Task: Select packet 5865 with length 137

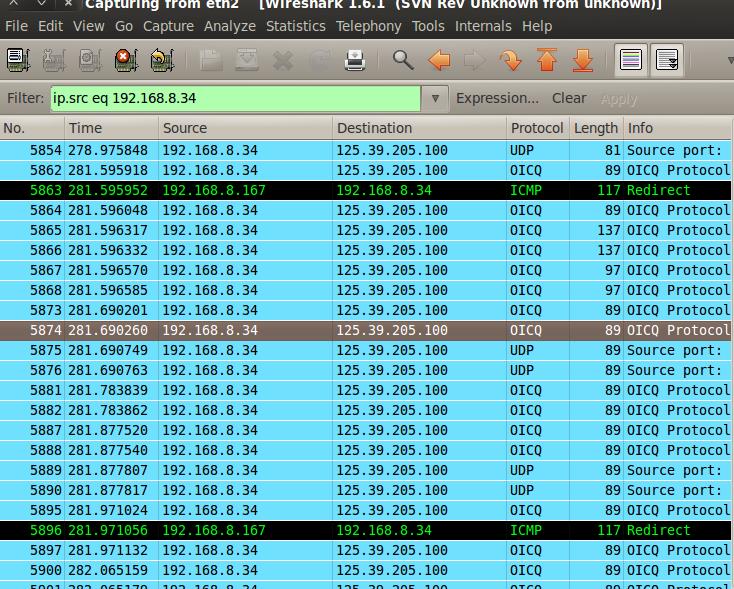Action: pyautogui.click(x=365, y=230)
